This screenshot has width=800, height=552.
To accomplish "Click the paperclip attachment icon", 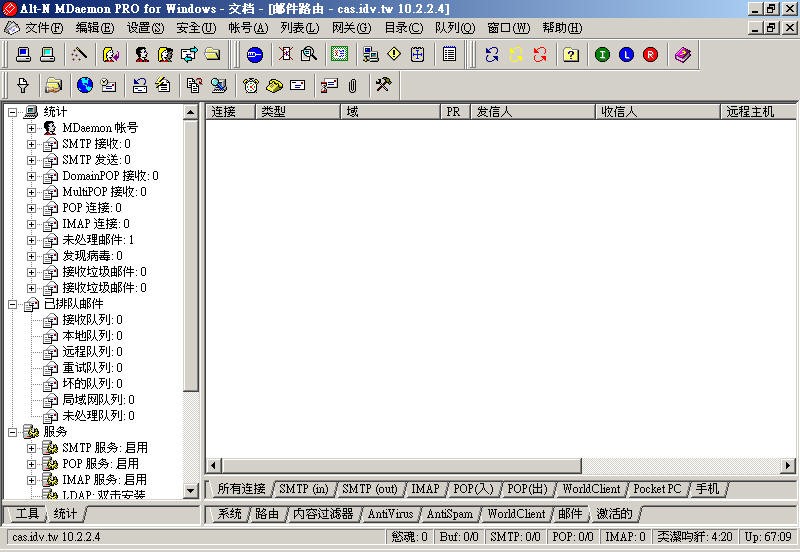I will pyautogui.click(x=353, y=85).
